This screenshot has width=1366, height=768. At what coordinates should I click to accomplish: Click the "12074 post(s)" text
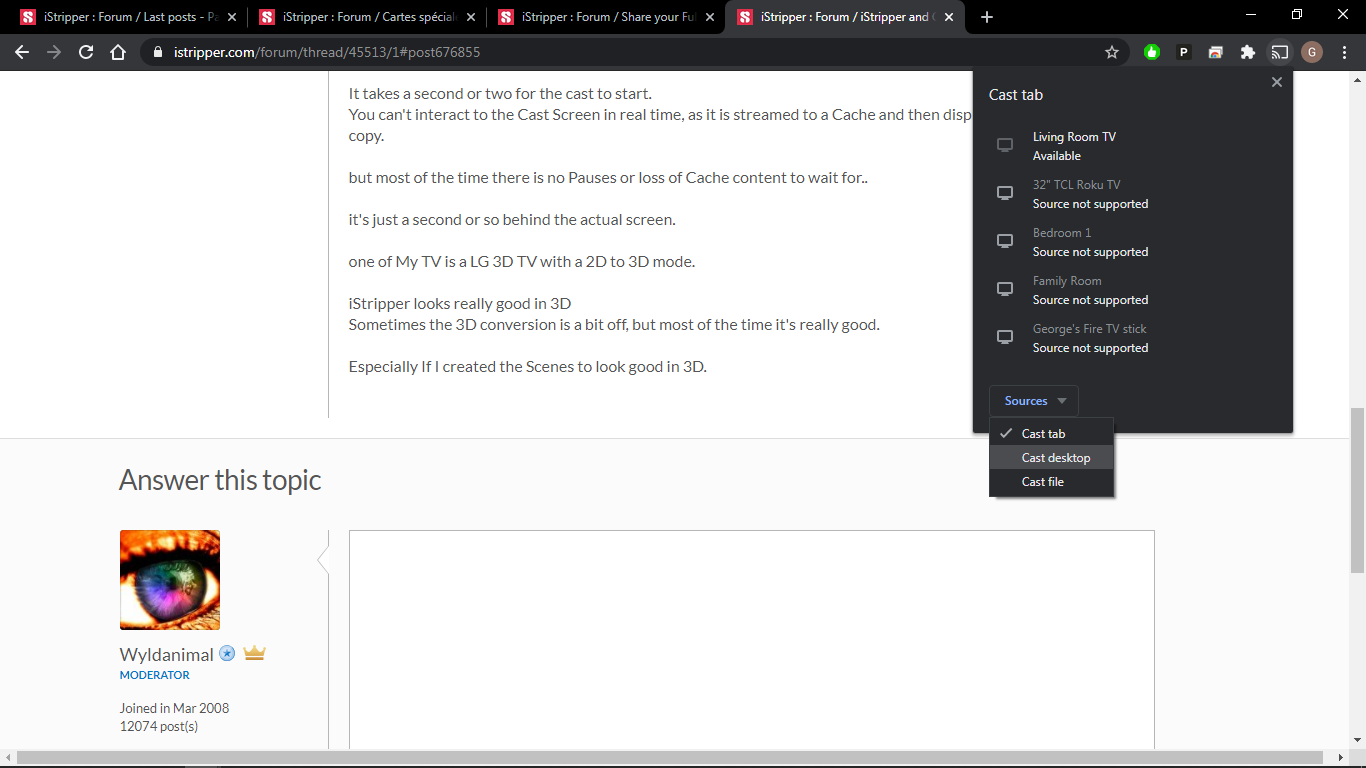pos(159,726)
